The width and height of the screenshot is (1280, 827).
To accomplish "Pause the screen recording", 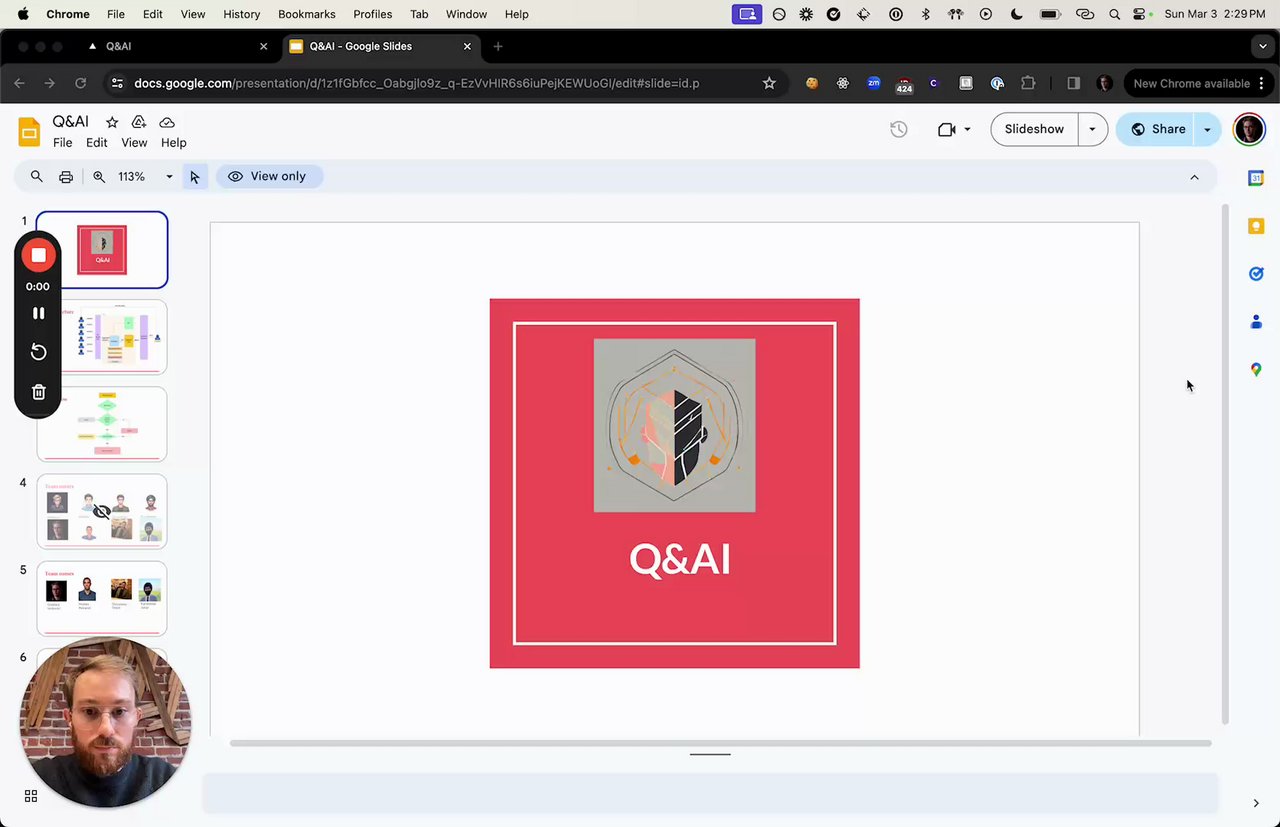I will click(38, 313).
